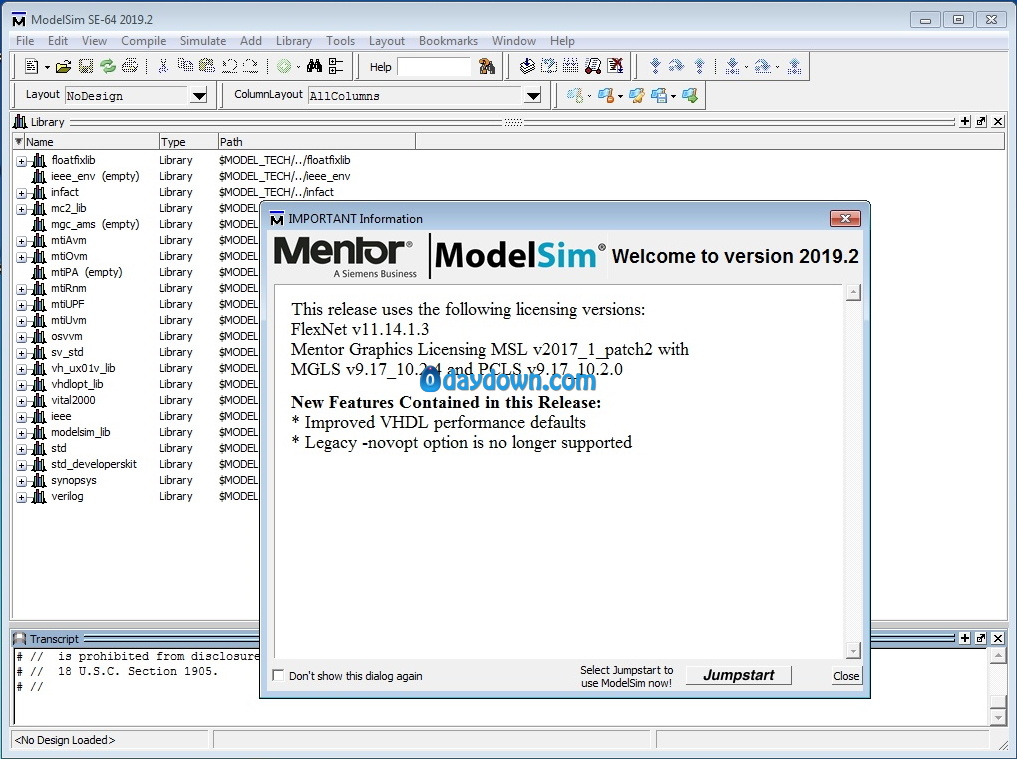Select the vital2000 library item
The height and width of the screenshot is (759, 1017).
[73, 400]
